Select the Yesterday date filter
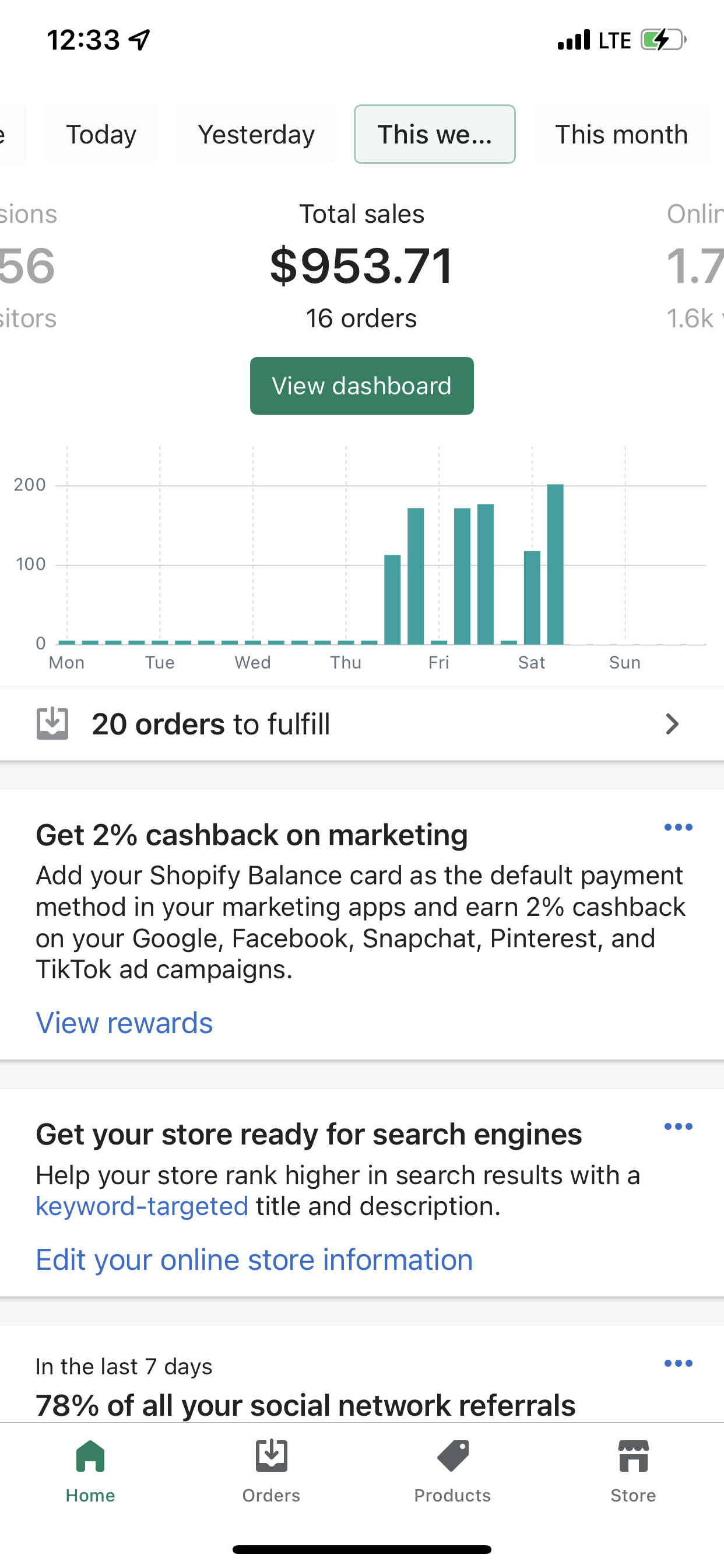 [x=256, y=135]
